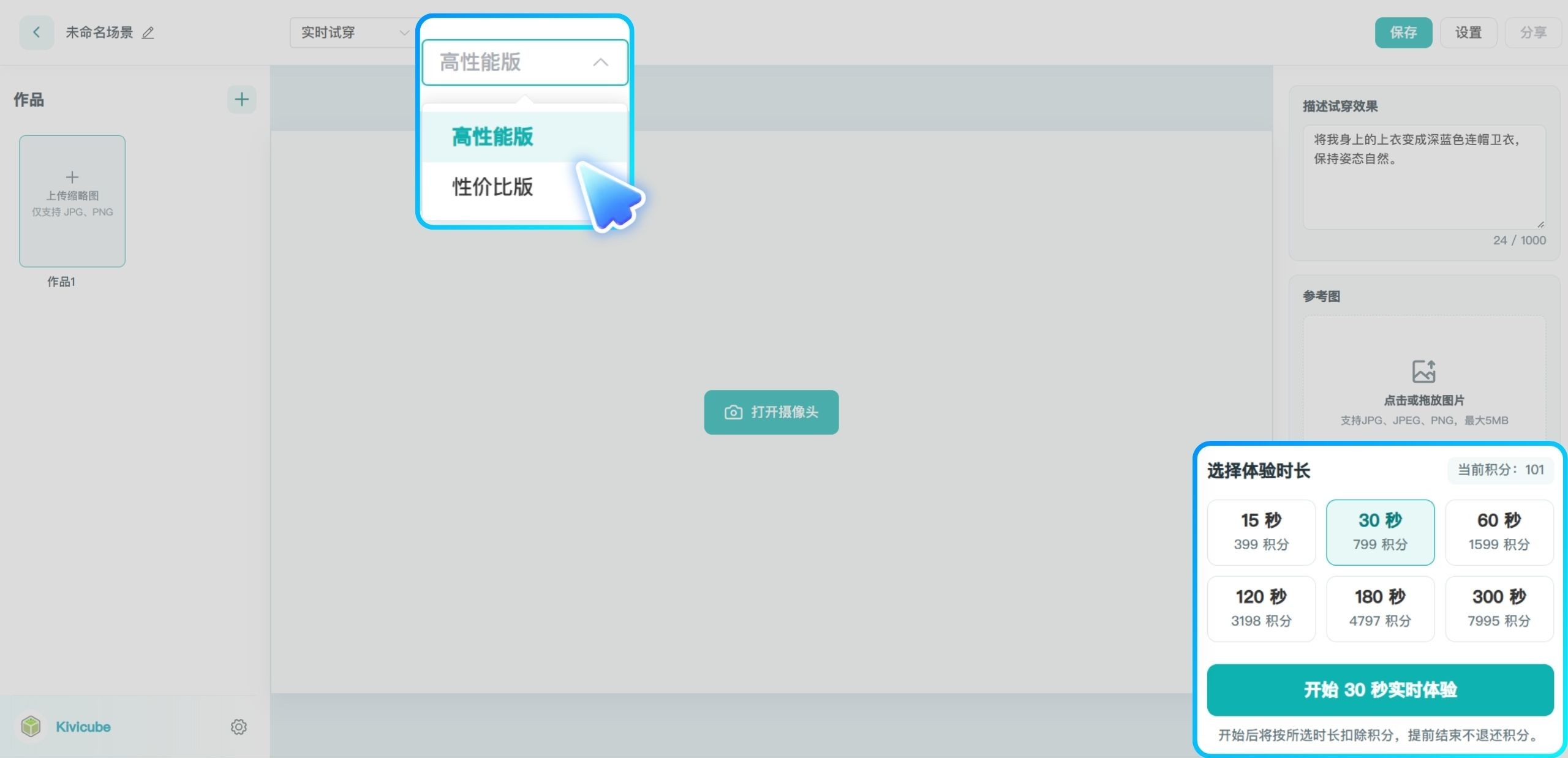The height and width of the screenshot is (758, 1568).
Task: Select 300 秒 duration option
Action: [1499, 609]
